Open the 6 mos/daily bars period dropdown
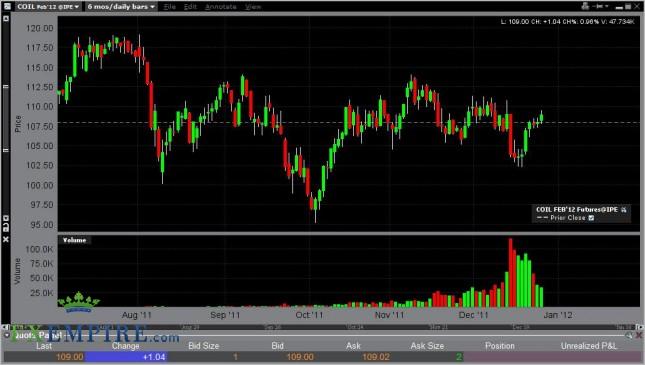Viewport: 645px width, 365px height. click(x=121, y=7)
